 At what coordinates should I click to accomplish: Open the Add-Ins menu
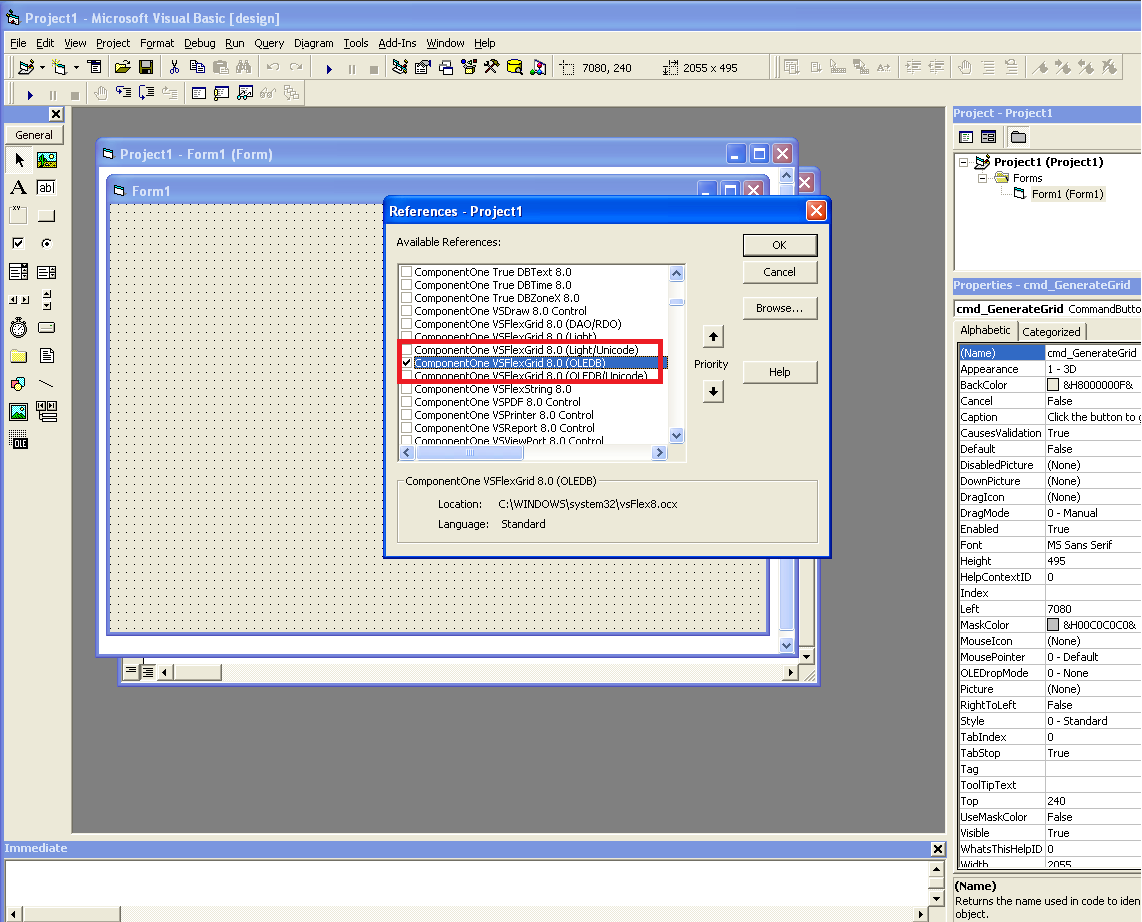point(397,43)
